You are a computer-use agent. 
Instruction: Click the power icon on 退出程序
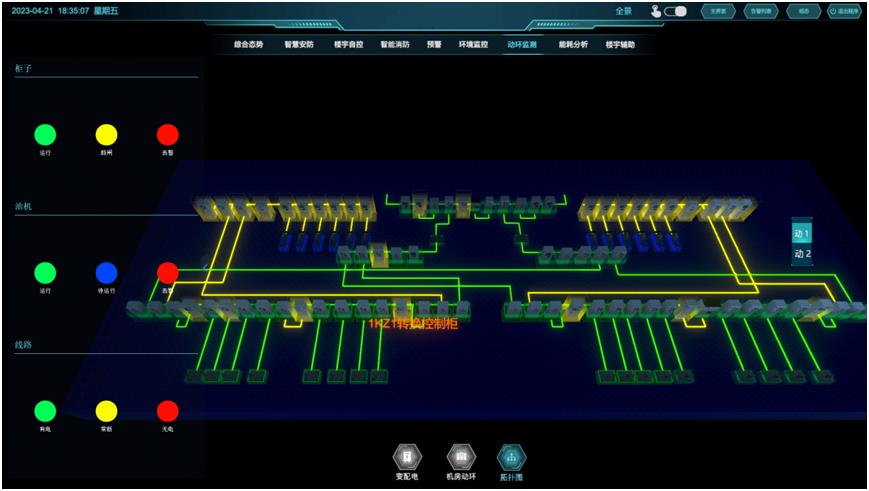[833, 12]
